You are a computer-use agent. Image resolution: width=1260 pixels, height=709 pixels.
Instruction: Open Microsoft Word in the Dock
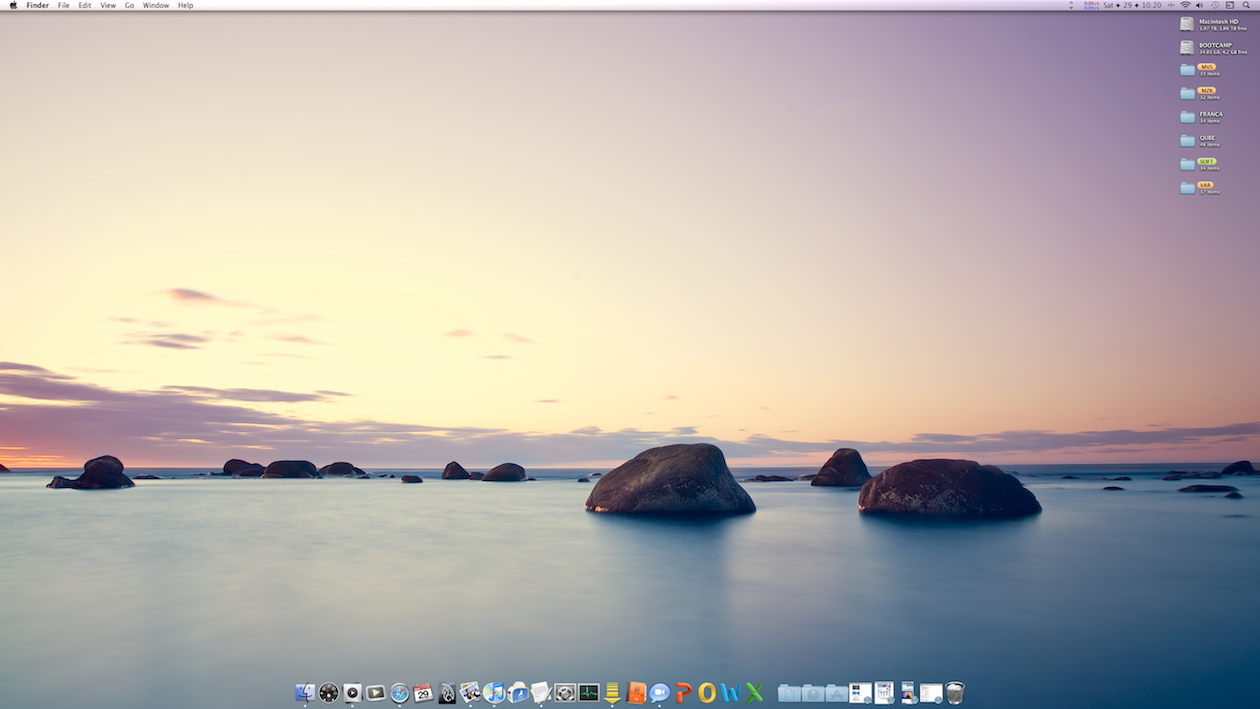[x=731, y=692]
